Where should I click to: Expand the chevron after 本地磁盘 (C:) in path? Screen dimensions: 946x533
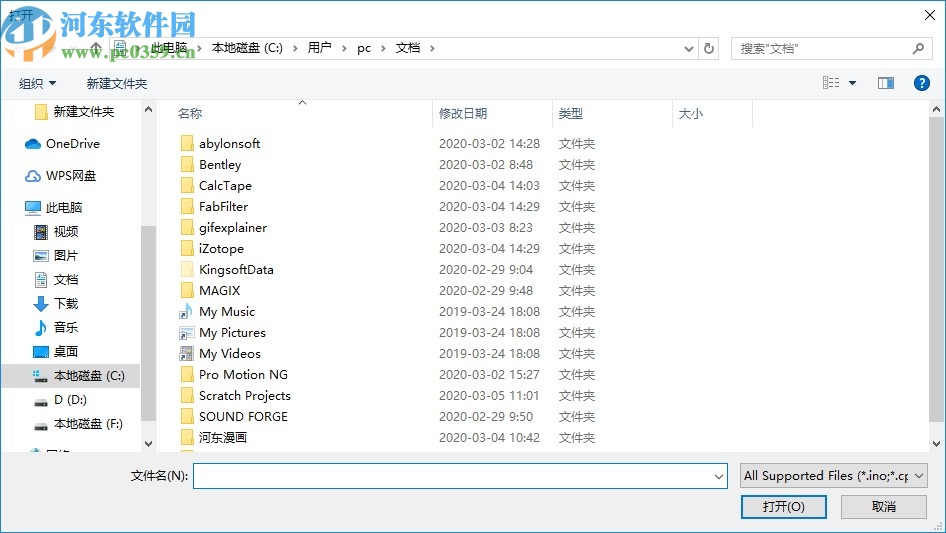[x=295, y=48]
